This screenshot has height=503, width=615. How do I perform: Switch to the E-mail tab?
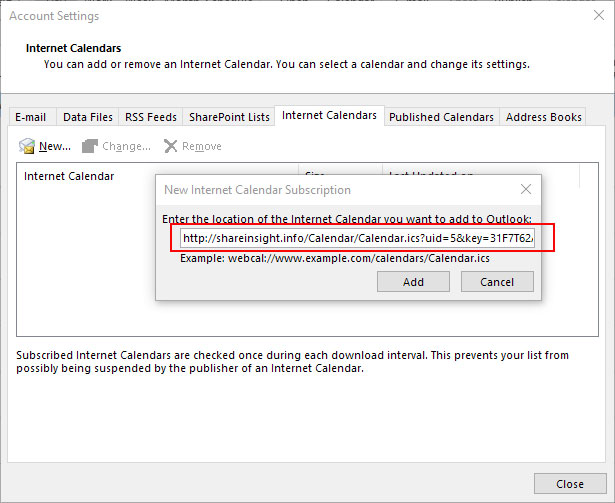pyautogui.click(x=31, y=117)
